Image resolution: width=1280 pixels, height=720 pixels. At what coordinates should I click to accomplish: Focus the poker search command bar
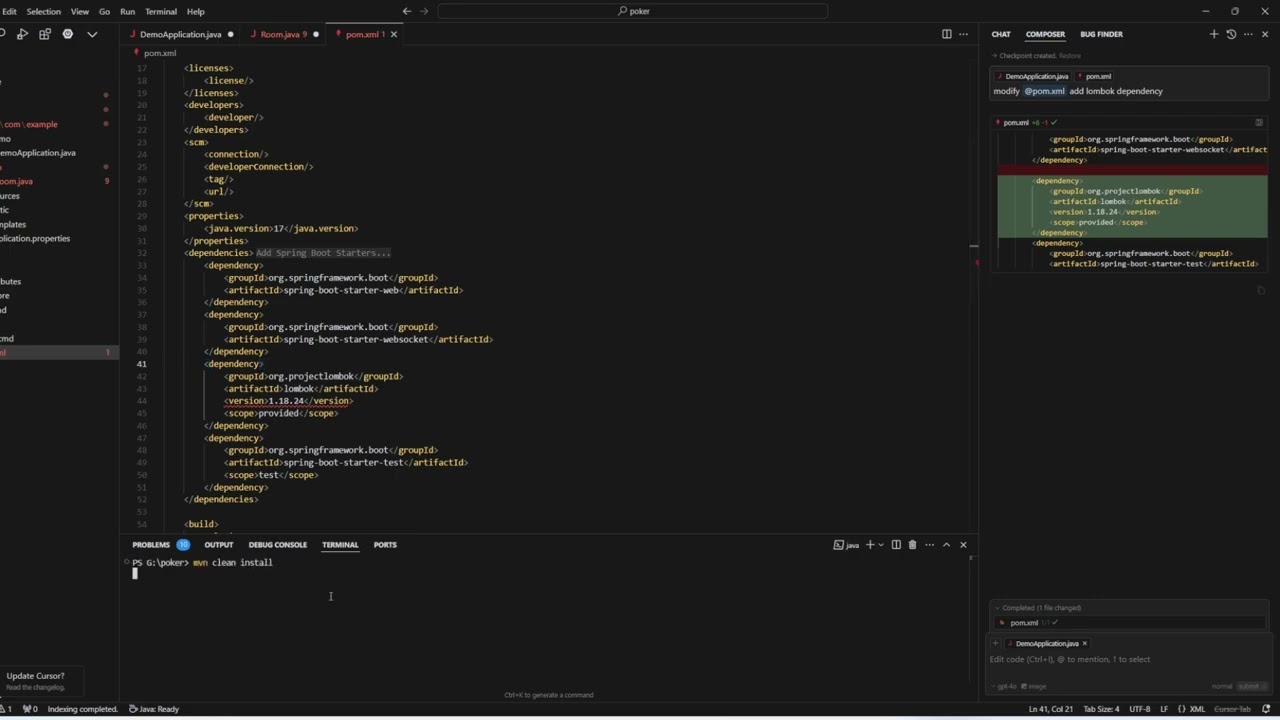632,11
